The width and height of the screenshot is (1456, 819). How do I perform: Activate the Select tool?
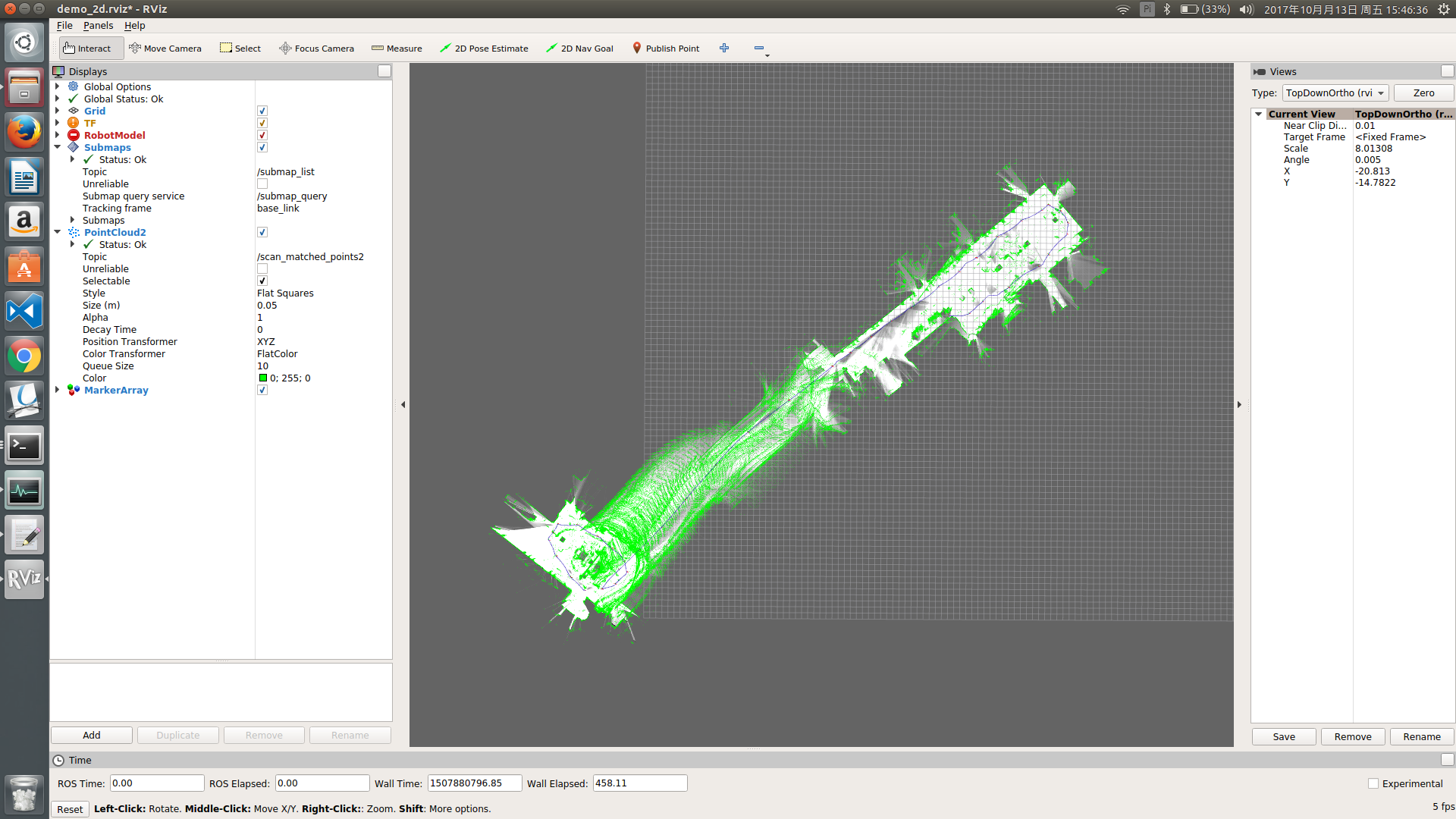click(x=240, y=49)
